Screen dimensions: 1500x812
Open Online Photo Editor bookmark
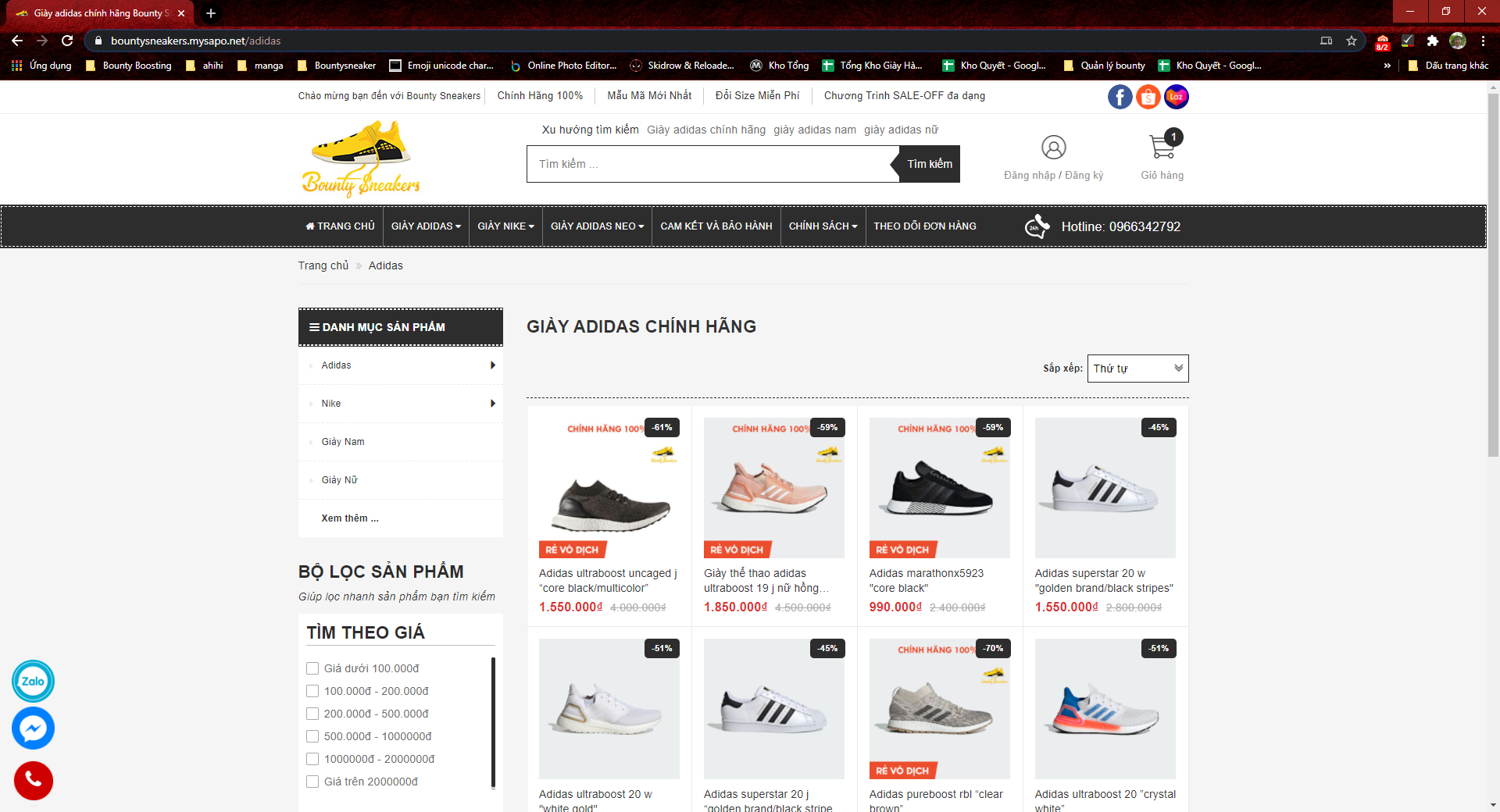click(563, 66)
